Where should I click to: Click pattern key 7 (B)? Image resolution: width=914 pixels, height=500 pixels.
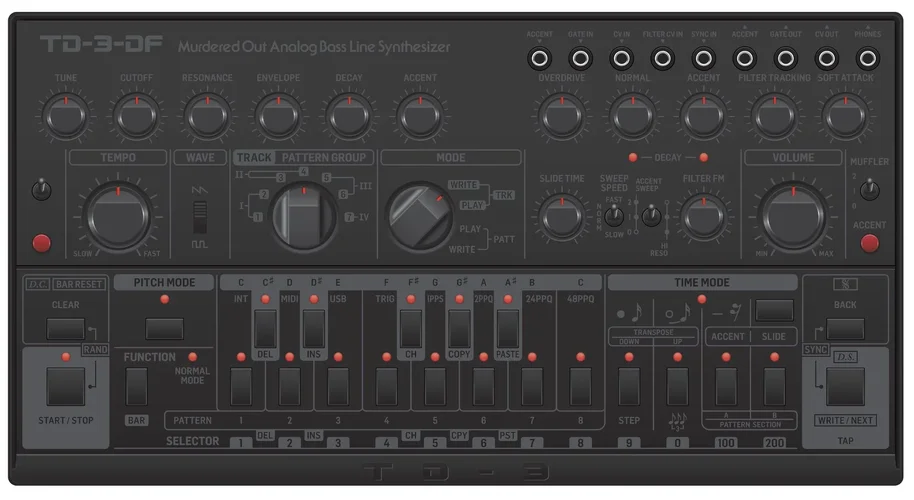point(532,386)
